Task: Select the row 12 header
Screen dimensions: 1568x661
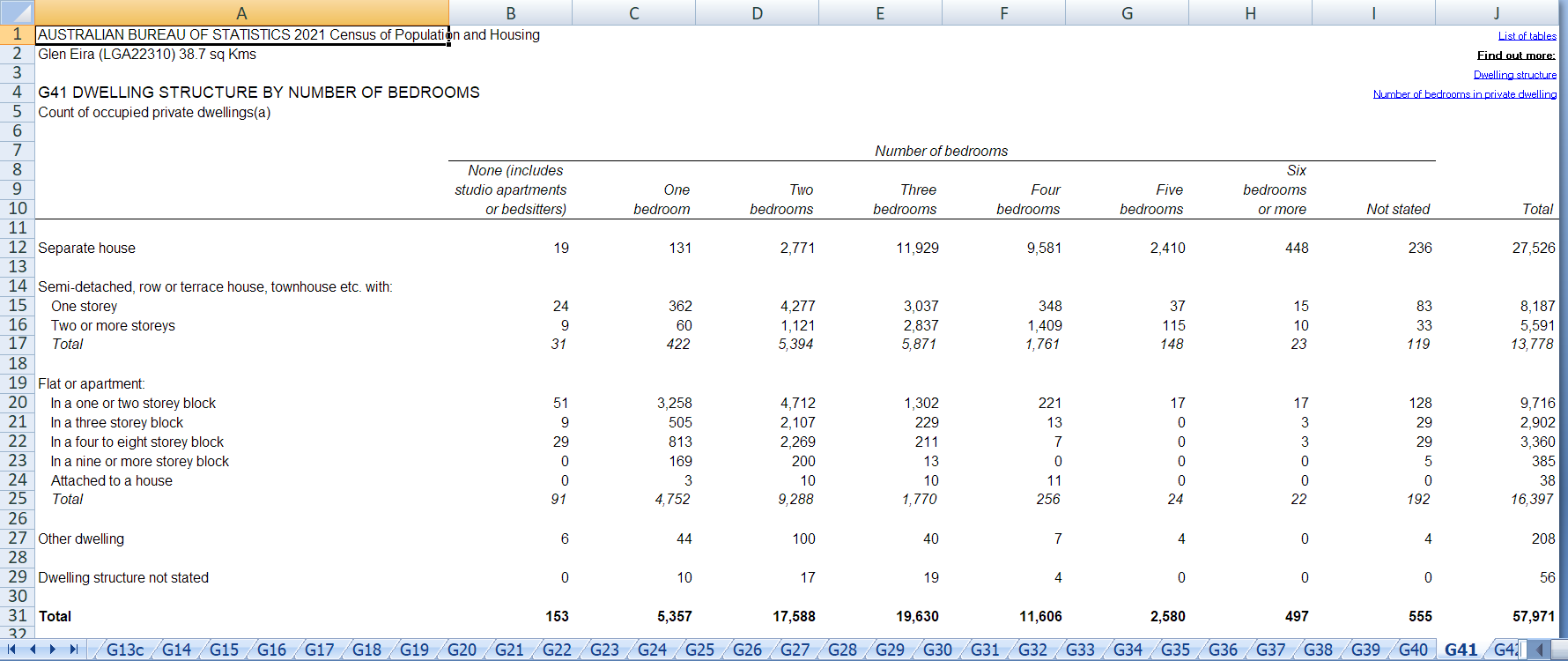Action: tap(17, 248)
